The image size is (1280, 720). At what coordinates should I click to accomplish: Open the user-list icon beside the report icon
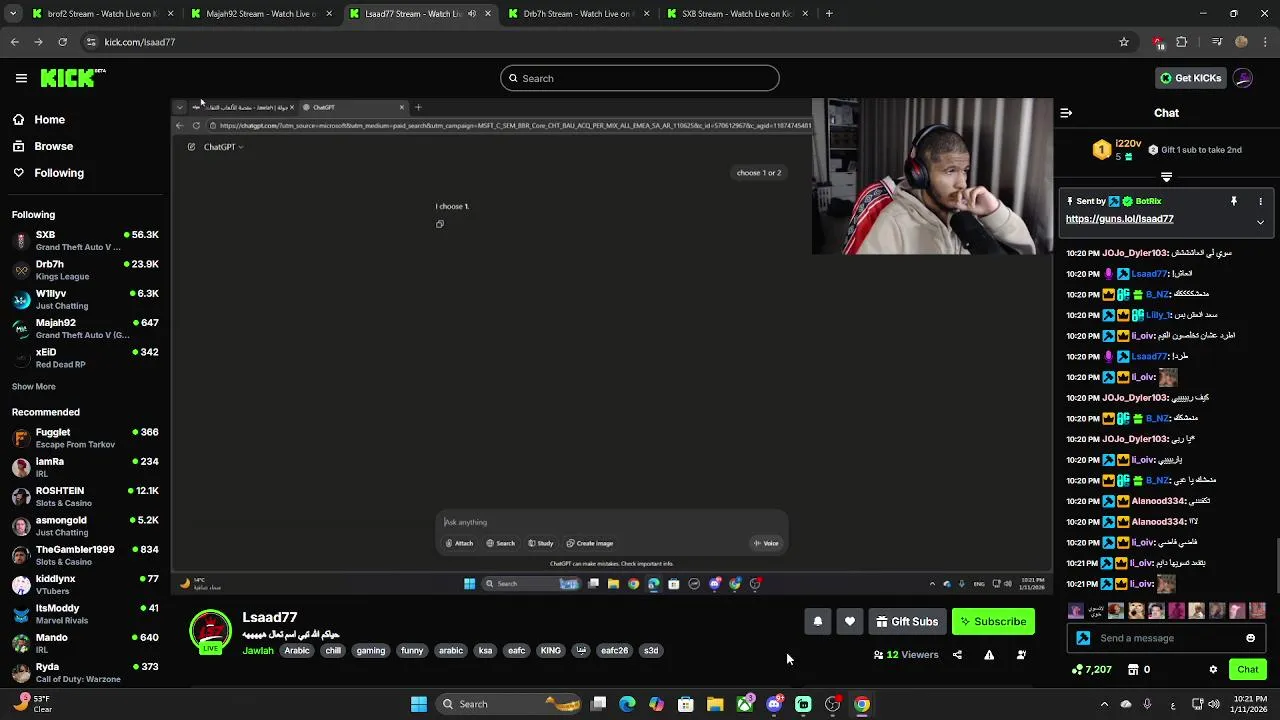coord(1021,655)
